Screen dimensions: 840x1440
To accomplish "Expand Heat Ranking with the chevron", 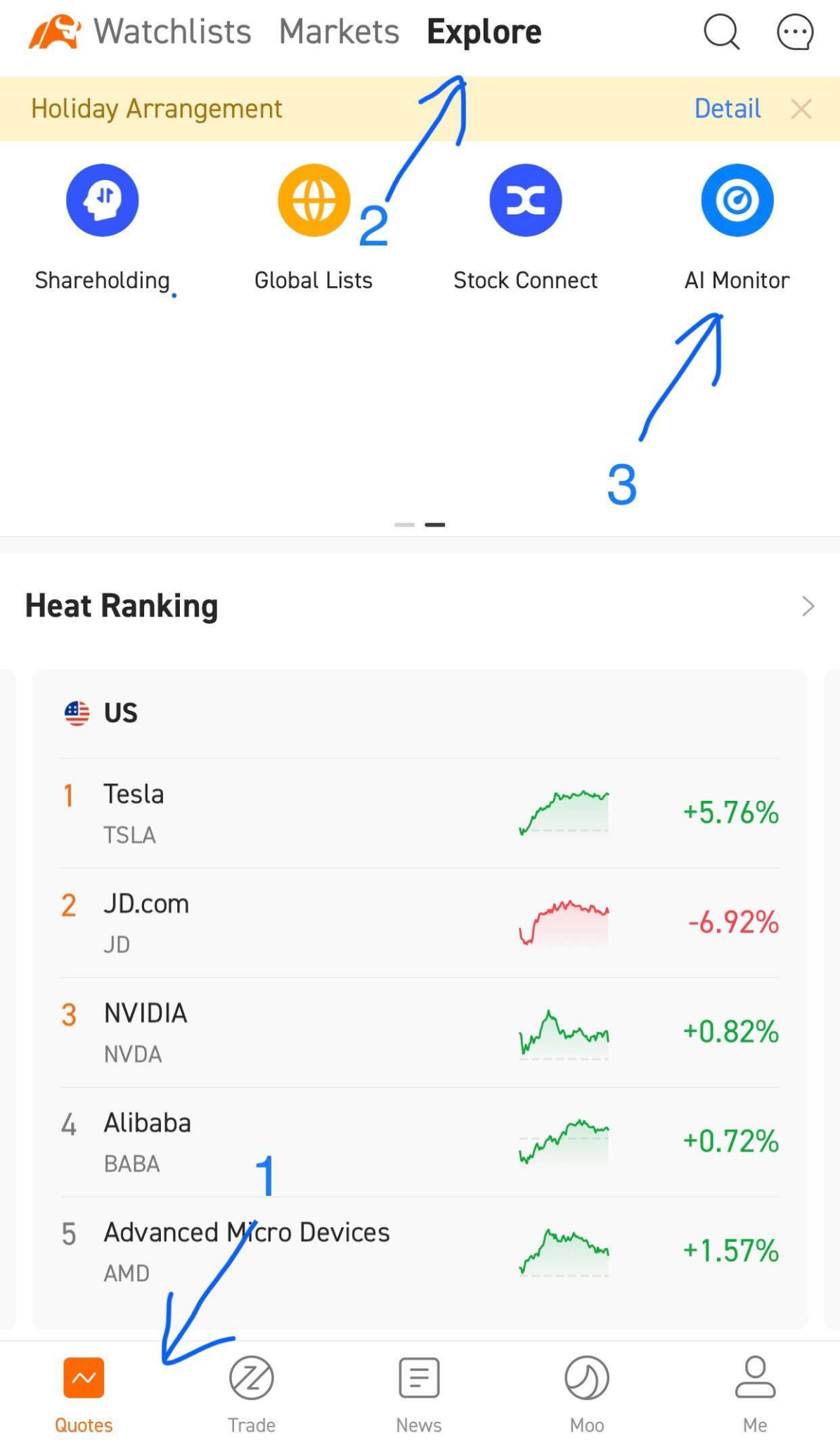I will [808, 606].
